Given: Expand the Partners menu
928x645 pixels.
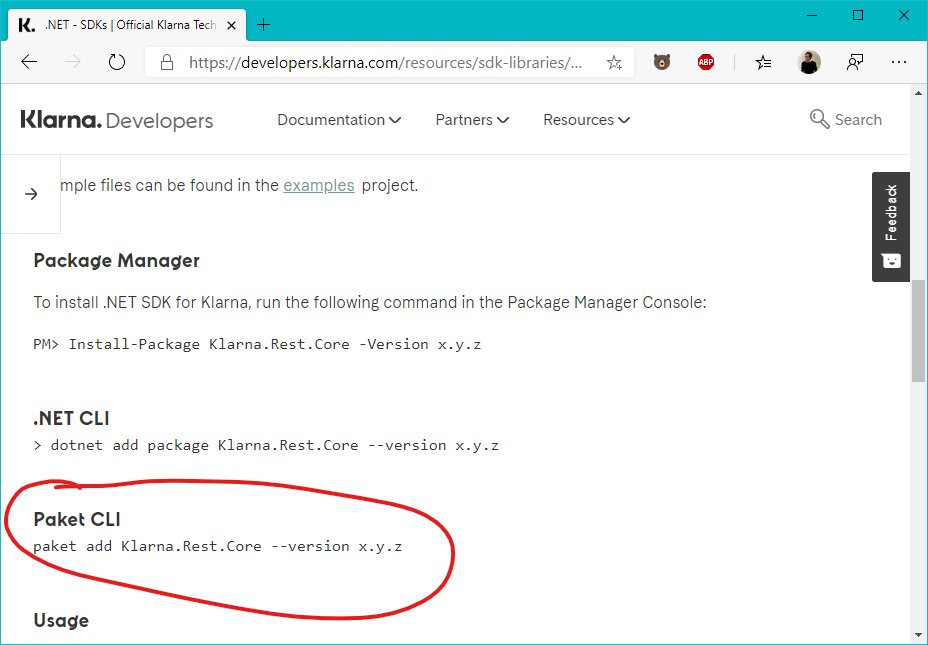Looking at the screenshot, I should [x=472, y=120].
